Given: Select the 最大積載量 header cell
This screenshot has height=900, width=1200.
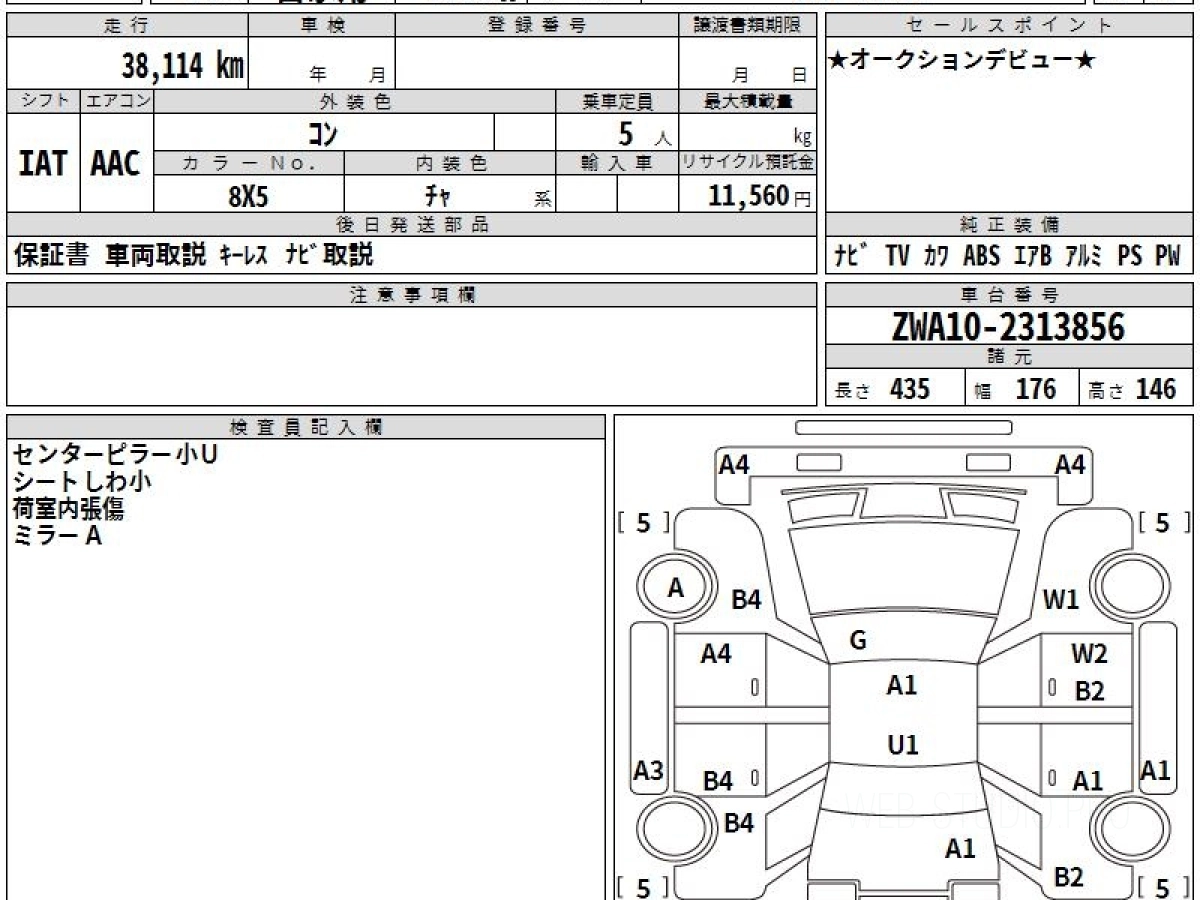Looking at the screenshot, I should (748, 101).
